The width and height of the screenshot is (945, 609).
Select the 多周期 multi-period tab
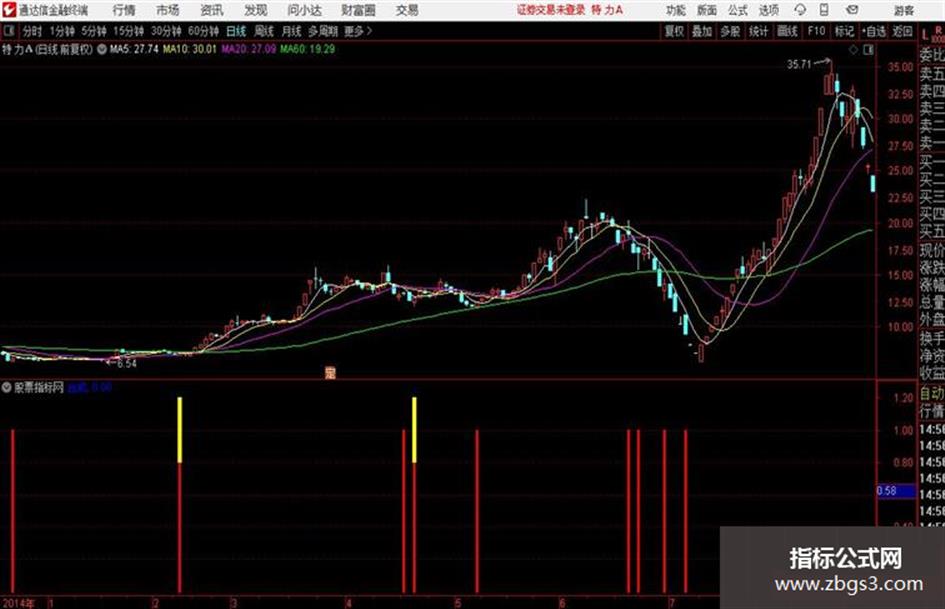[323, 31]
